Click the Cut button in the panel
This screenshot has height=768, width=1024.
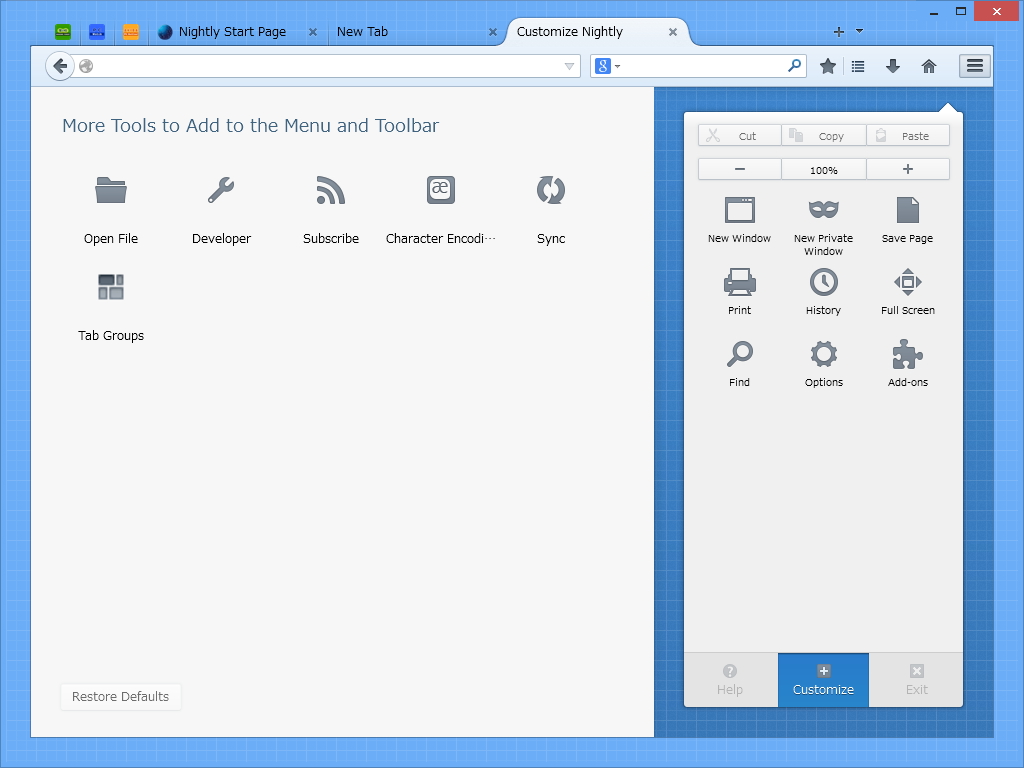739,136
